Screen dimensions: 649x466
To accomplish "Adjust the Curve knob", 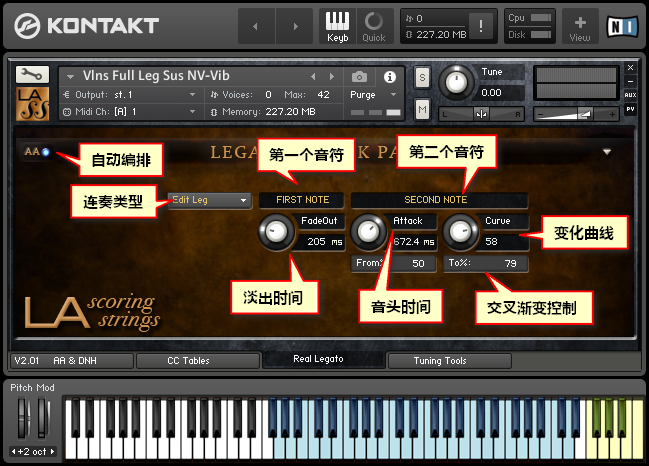I will 460,232.
